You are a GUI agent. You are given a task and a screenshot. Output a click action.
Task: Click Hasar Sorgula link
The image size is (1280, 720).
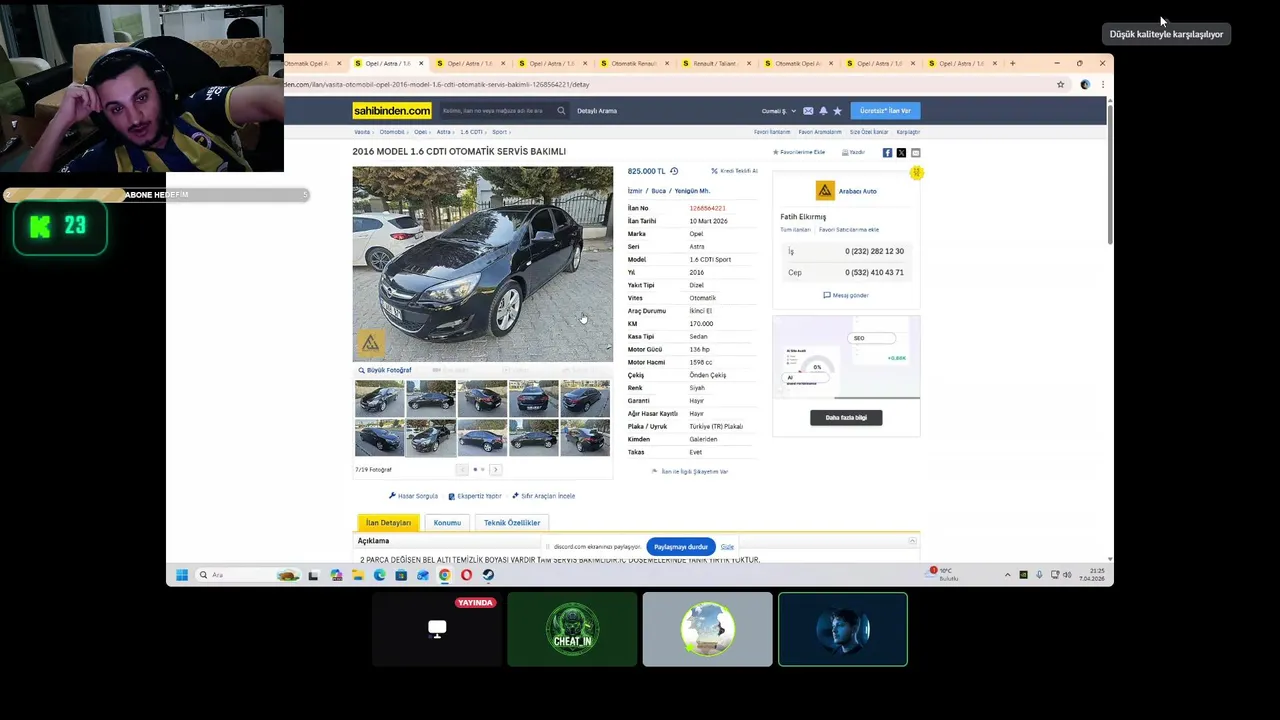(x=413, y=496)
